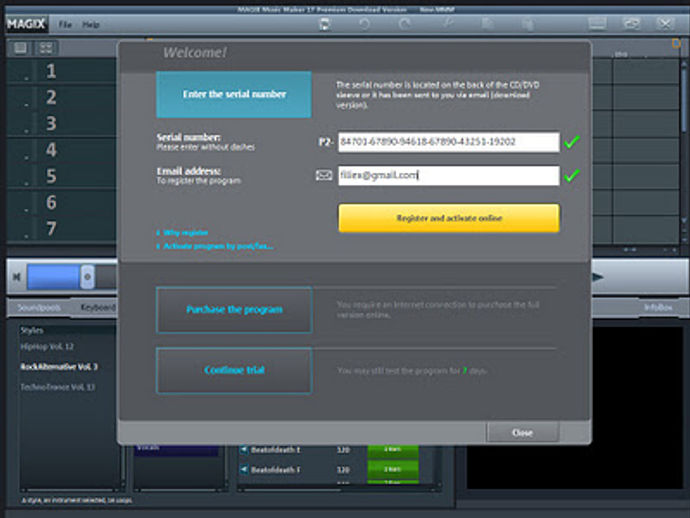
Task: Click the copy icon in the top toolbar
Action: 488,24
